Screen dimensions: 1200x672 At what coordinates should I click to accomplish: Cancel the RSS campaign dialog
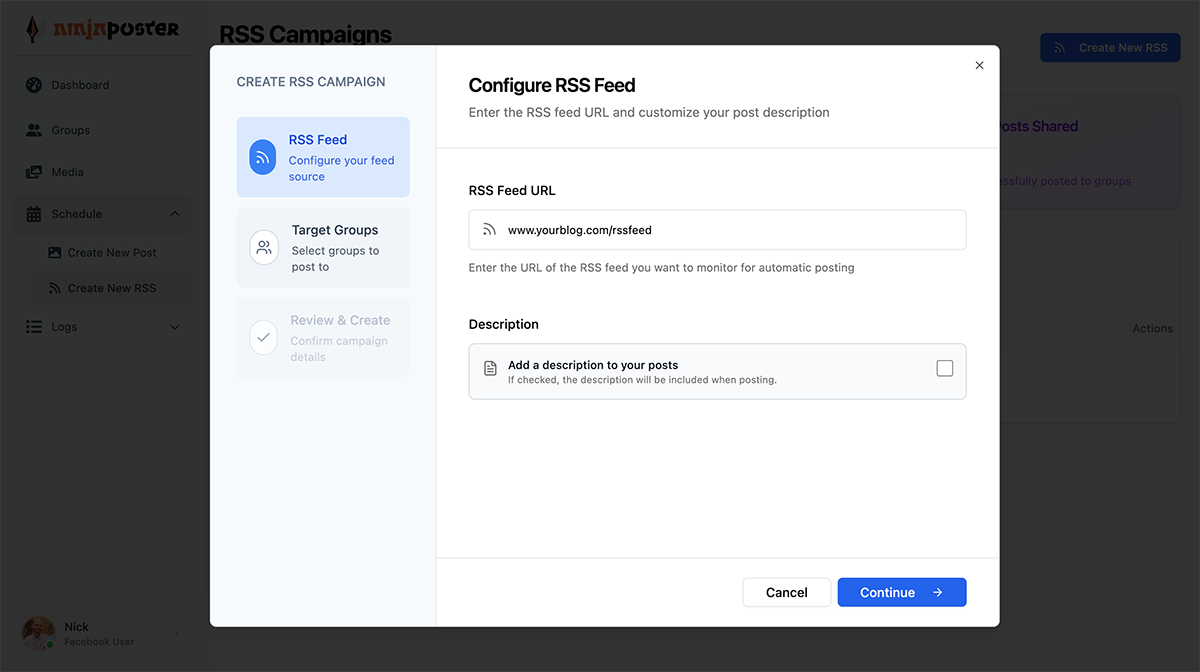[787, 592]
